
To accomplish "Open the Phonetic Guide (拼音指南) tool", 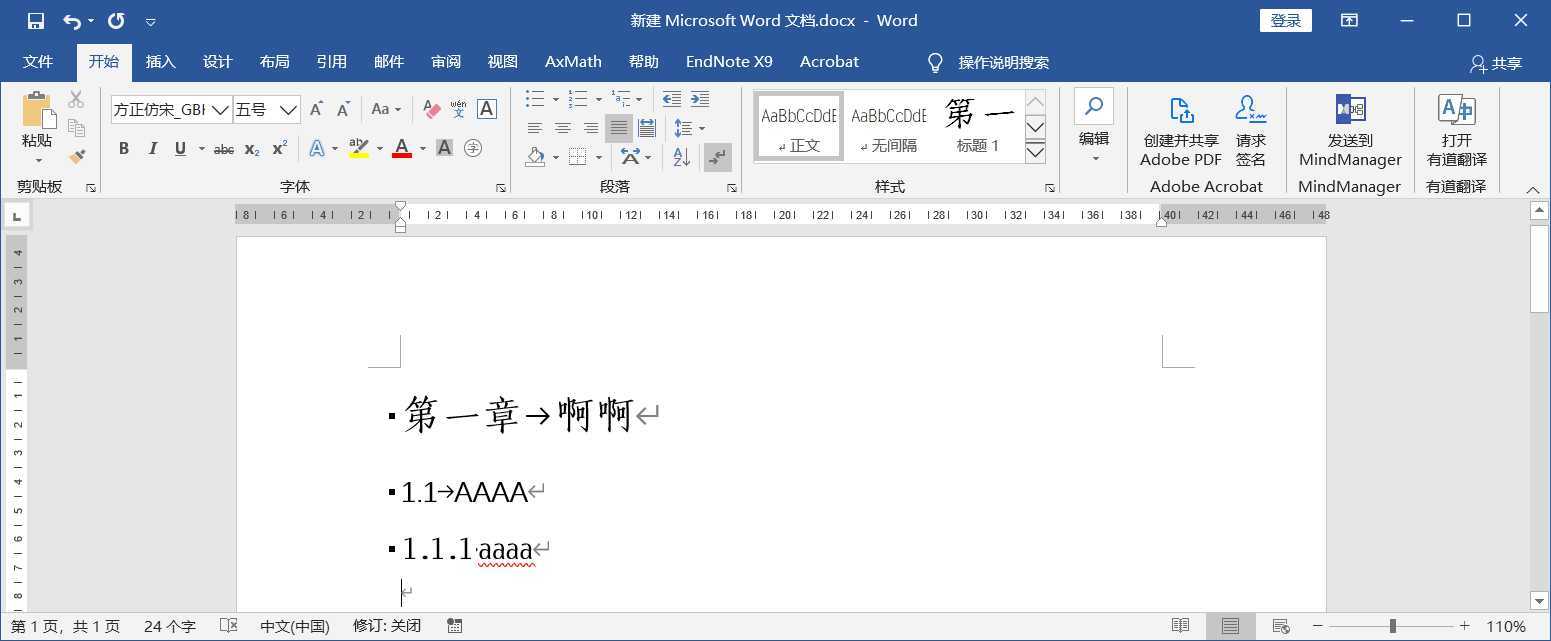I will (457, 110).
